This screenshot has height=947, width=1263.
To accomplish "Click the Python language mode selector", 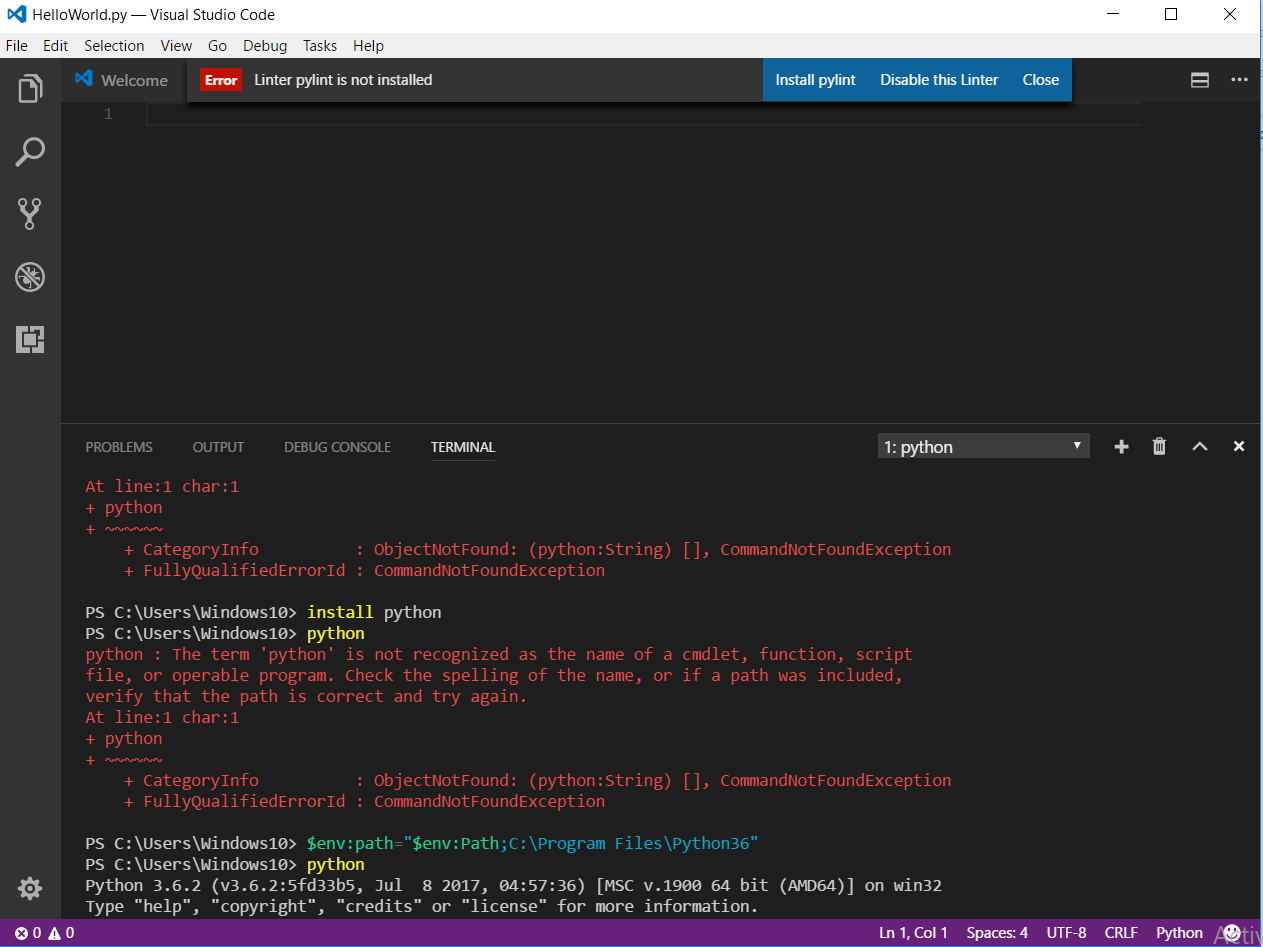I will click(1179, 933).
